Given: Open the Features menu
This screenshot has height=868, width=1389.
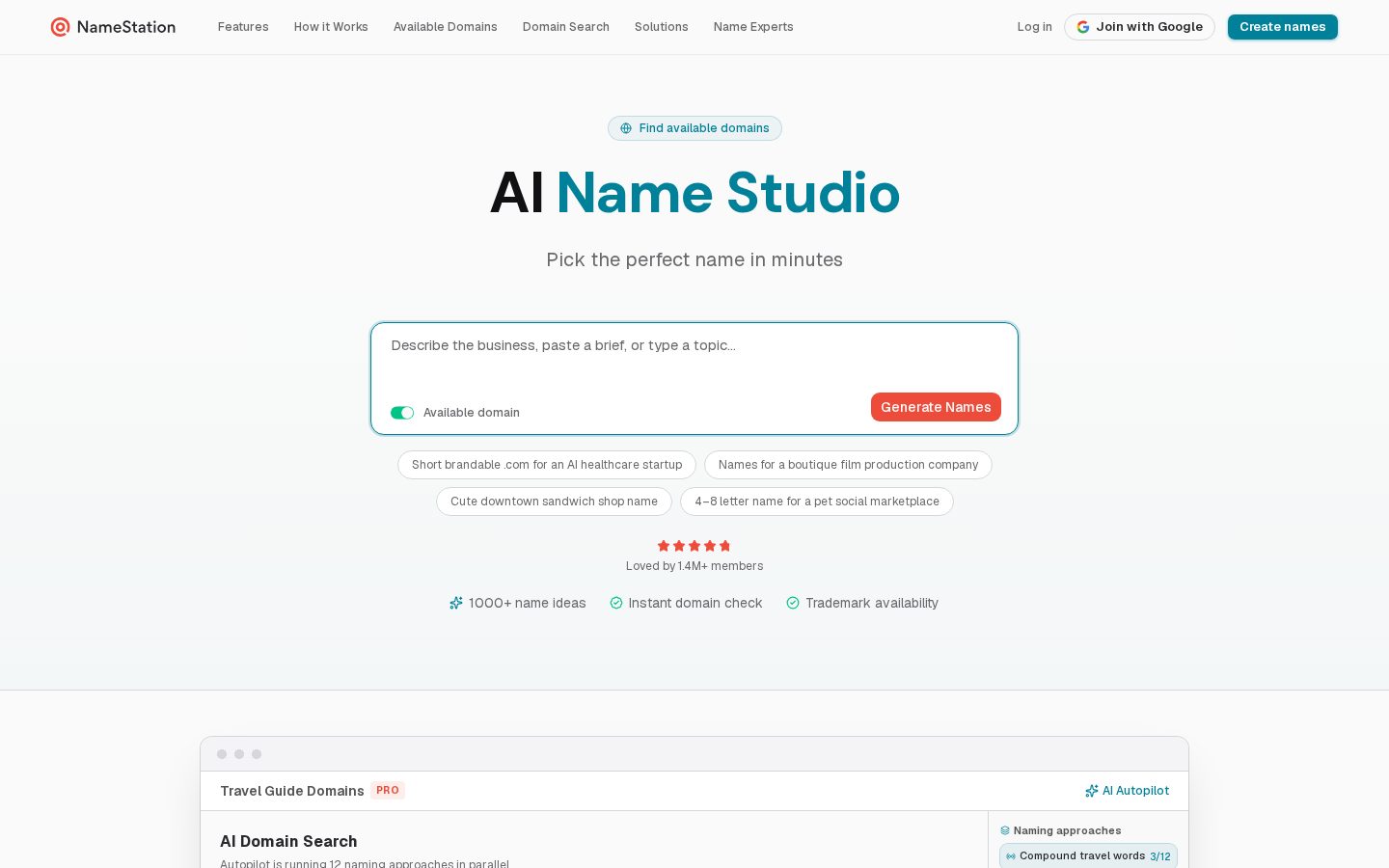Looking at the screenshot, I should (243, 27).
